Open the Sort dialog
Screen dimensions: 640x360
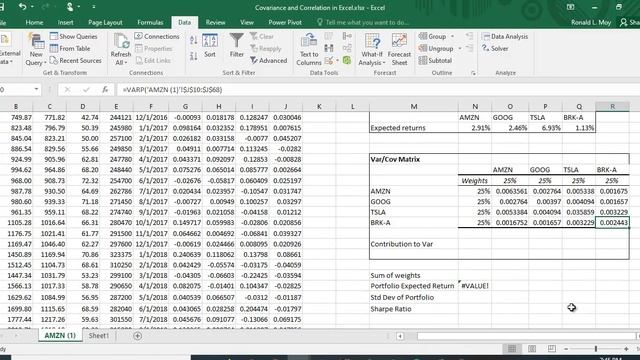tap(210, 46)
